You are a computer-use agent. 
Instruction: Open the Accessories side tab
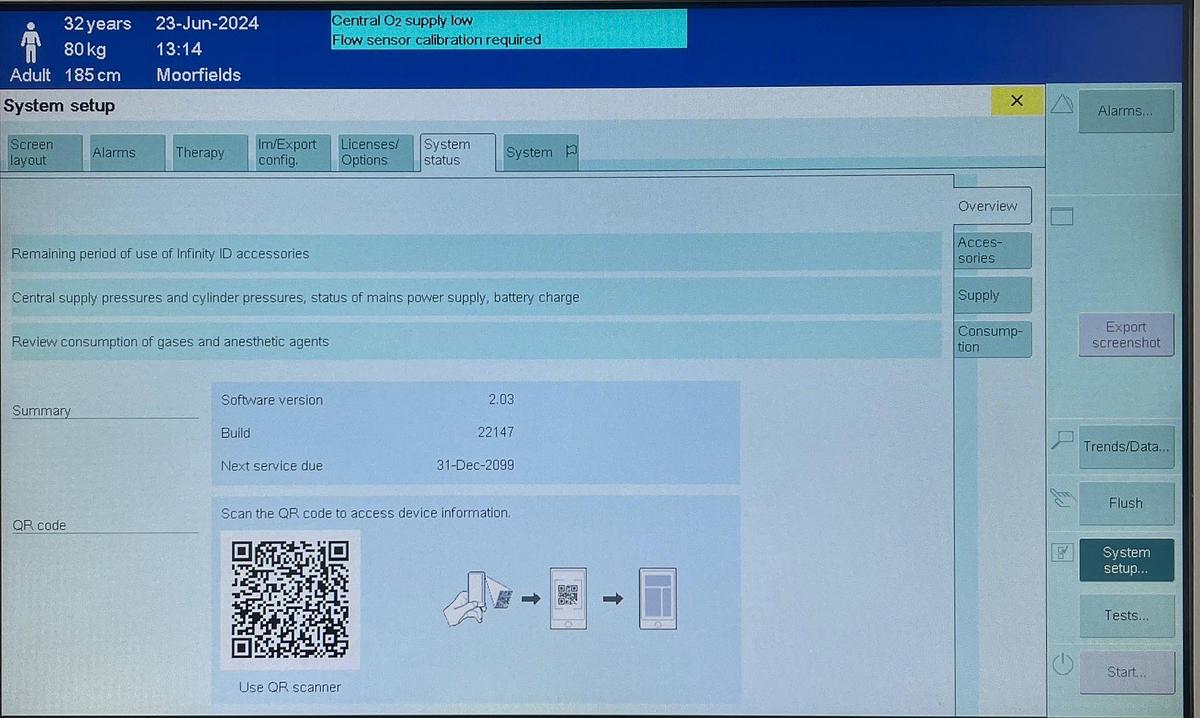pos(991,250)
